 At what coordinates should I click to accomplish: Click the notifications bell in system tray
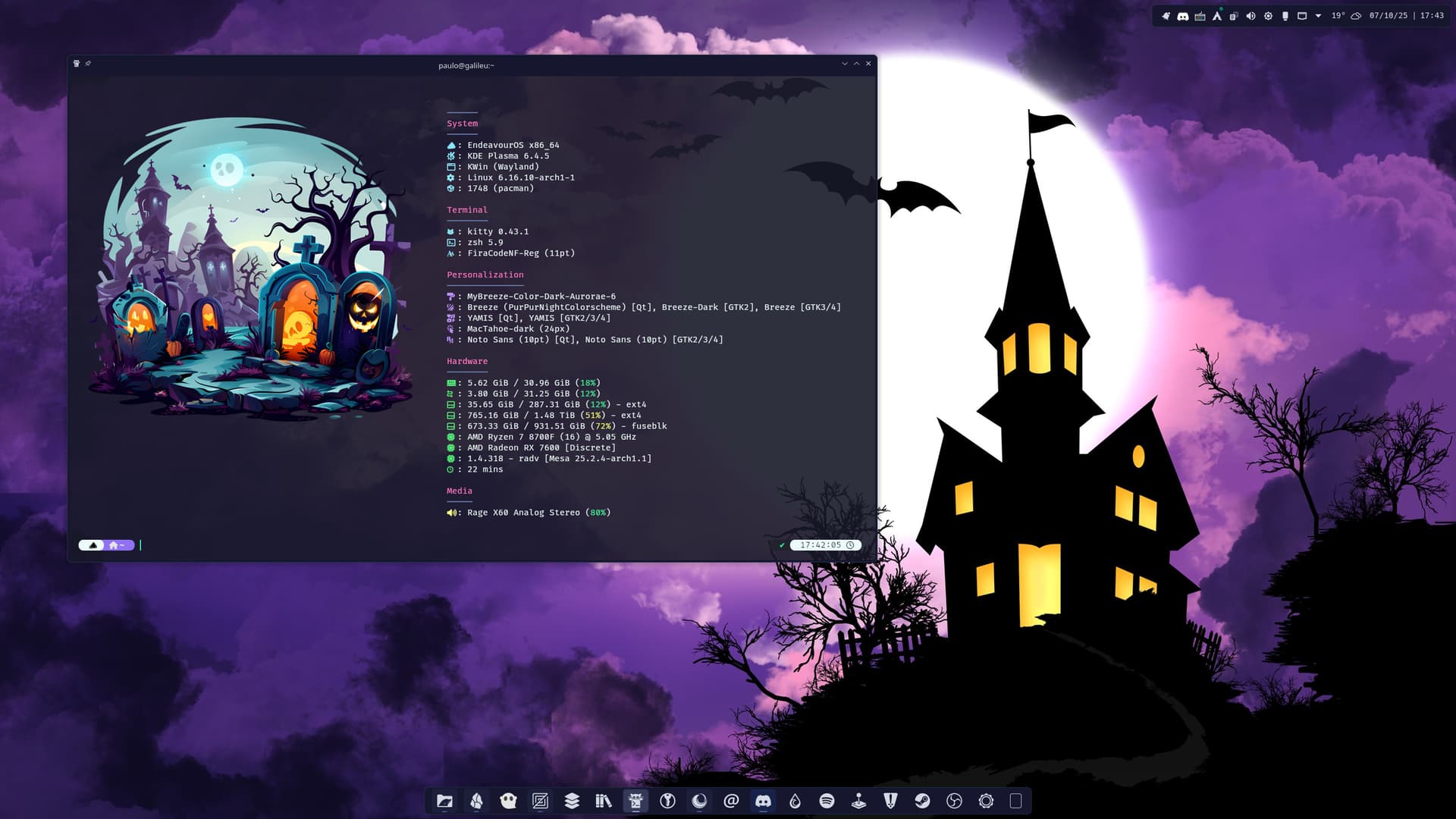1166,16
